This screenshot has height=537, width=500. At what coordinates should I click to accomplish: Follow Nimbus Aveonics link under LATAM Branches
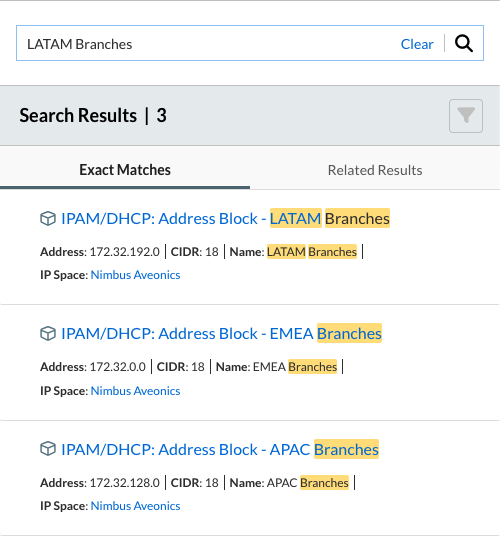click(135, 275)
